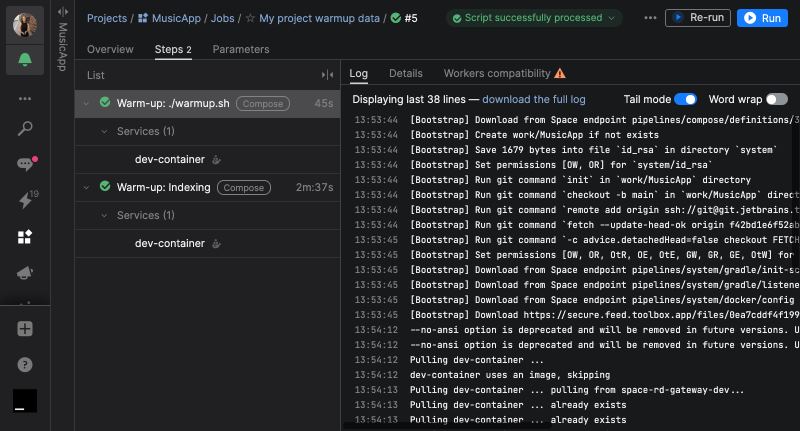Disable Tail mode switch

coord(685,99)
